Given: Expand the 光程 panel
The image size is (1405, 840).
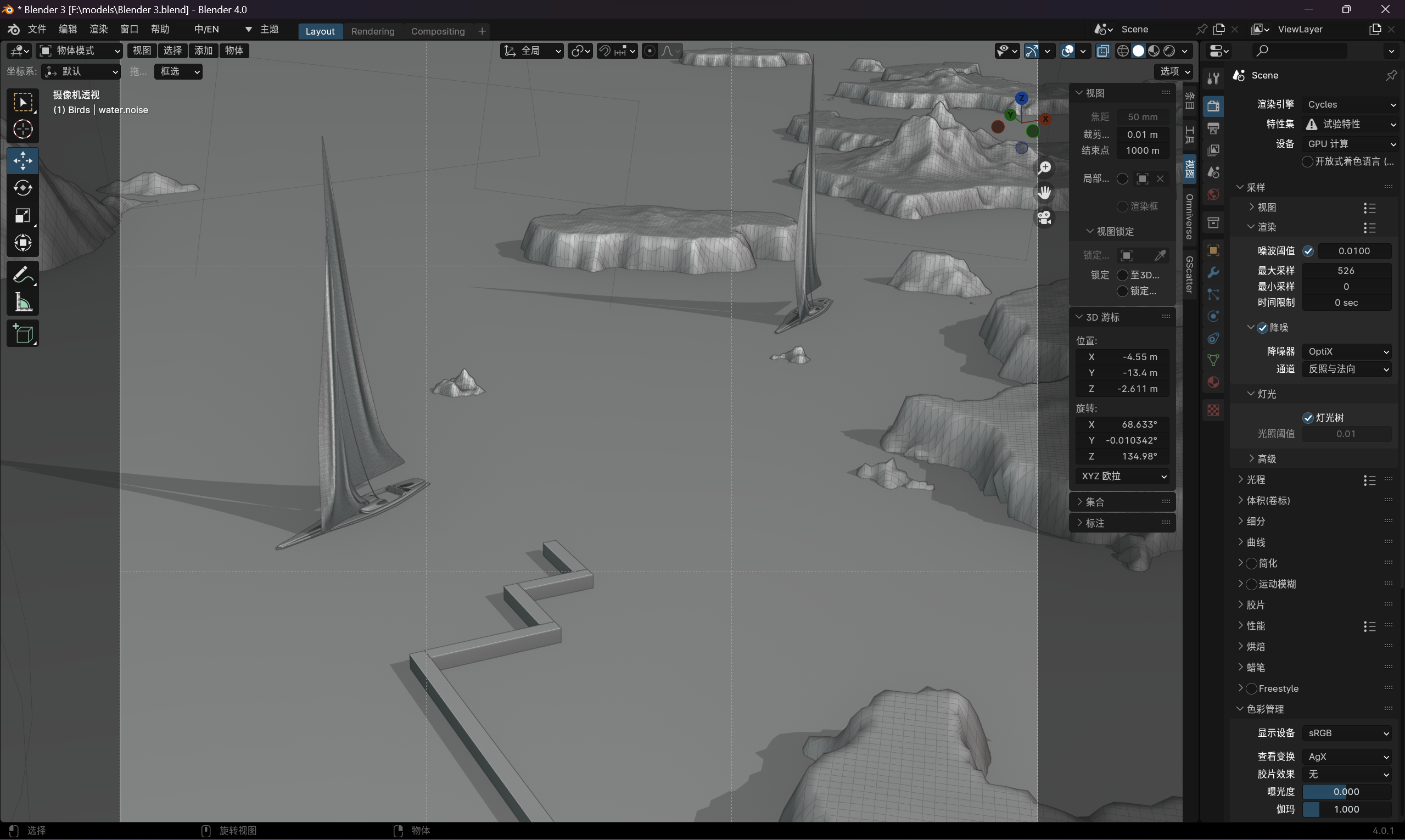Looking at the screenshot, I should pyautogui.click(x=1255, y=480).
